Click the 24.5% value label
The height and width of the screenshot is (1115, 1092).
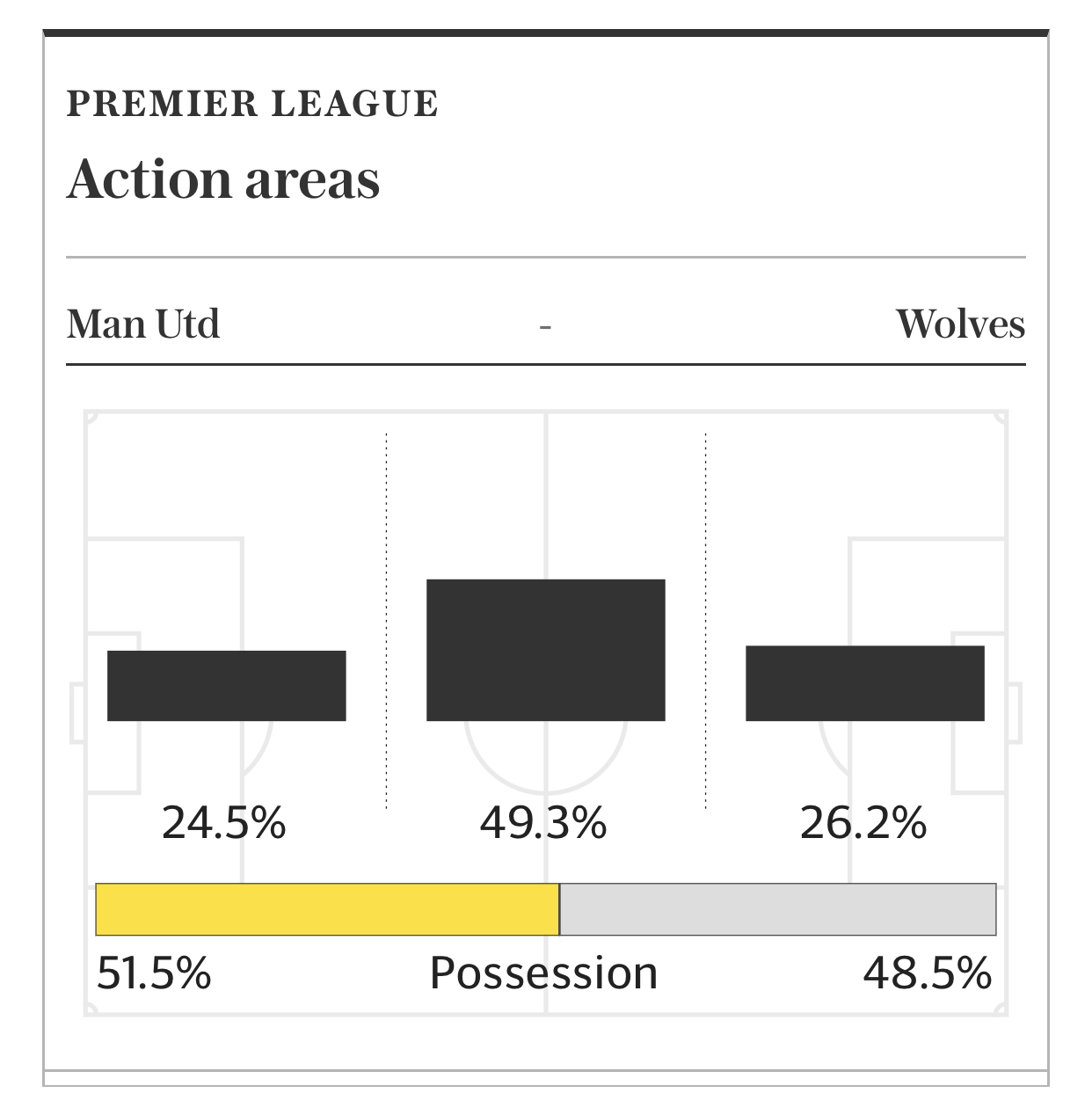(x=224, y=823)
